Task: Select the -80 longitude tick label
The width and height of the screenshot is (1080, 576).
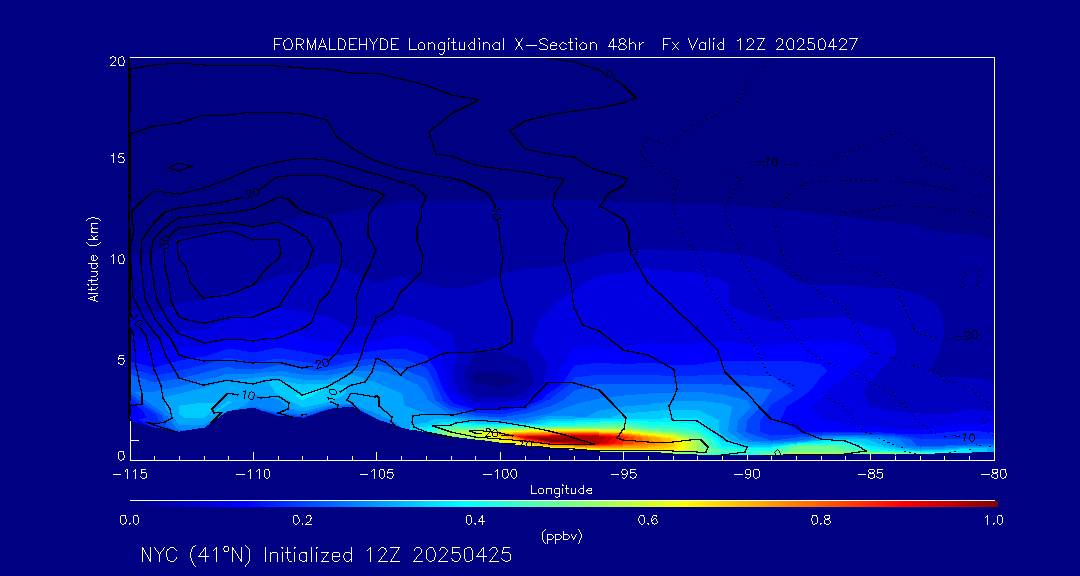Action: pyautogui.click(x=993, y=475)
